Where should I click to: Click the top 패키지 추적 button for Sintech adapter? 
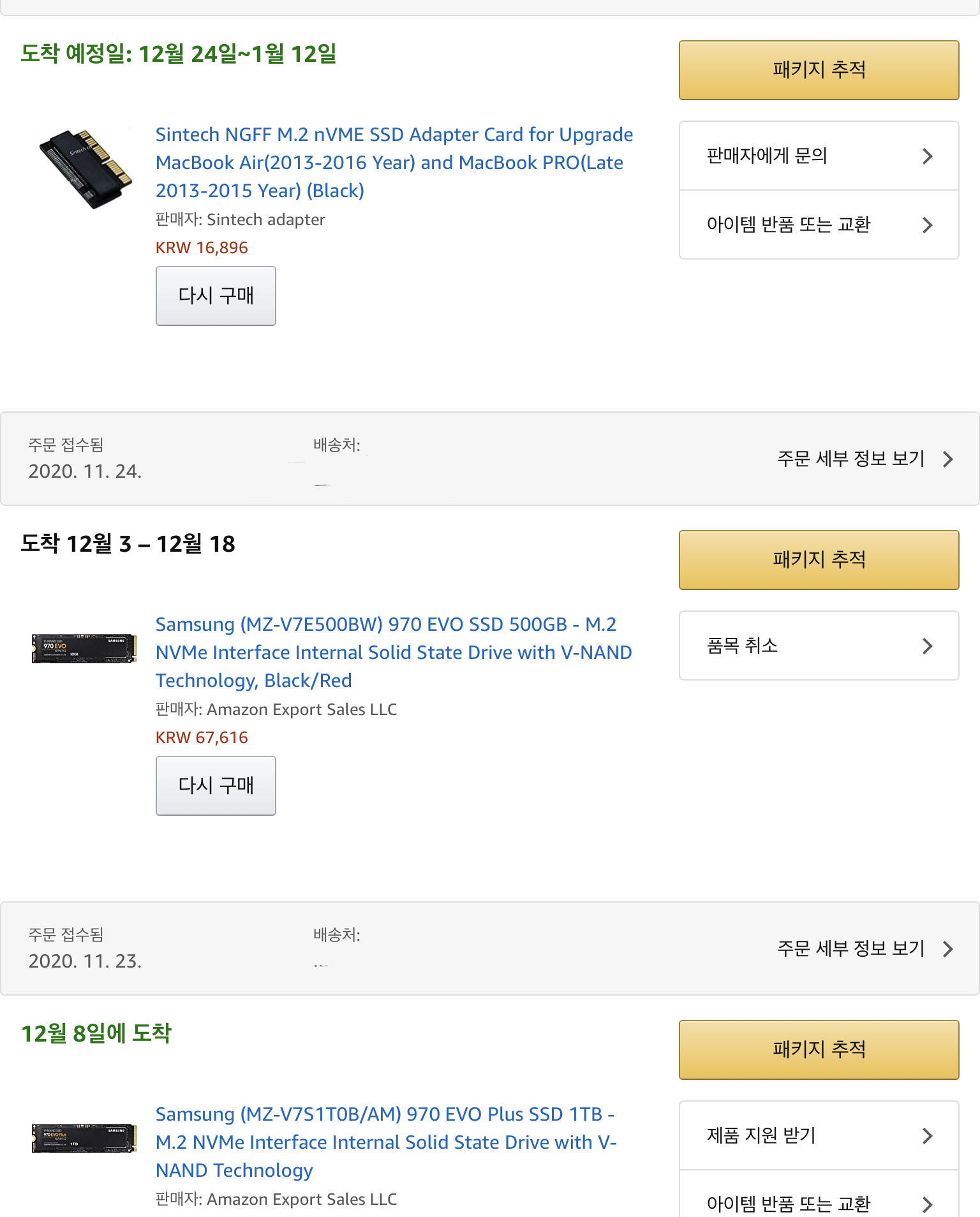tap(819, 70)
